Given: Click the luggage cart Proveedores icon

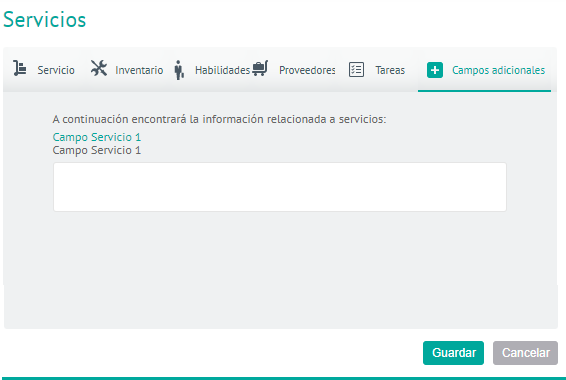Looking at the screenshot, I should point(260,68).
